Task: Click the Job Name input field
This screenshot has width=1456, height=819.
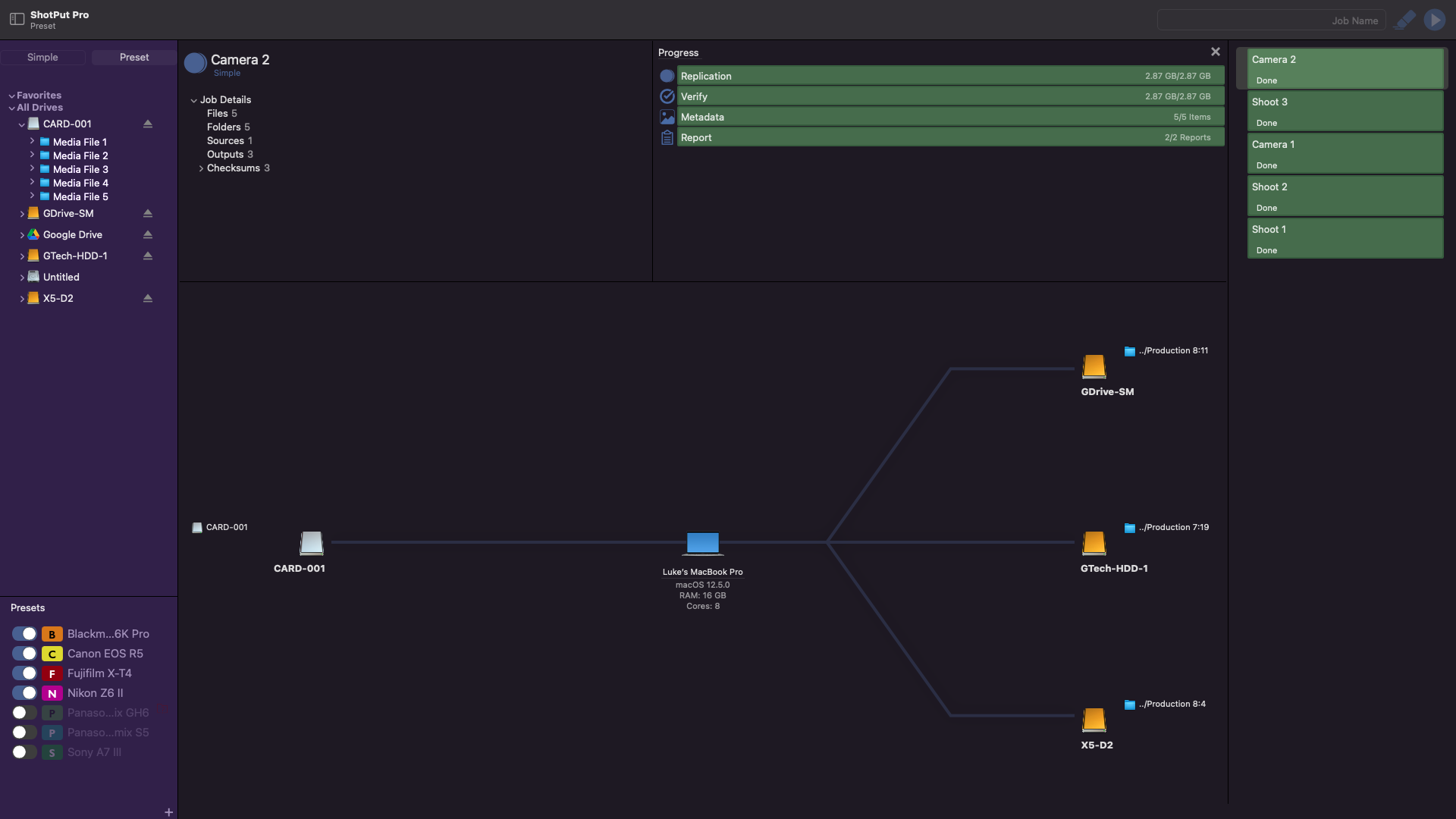Action: tap(1271, 20)
